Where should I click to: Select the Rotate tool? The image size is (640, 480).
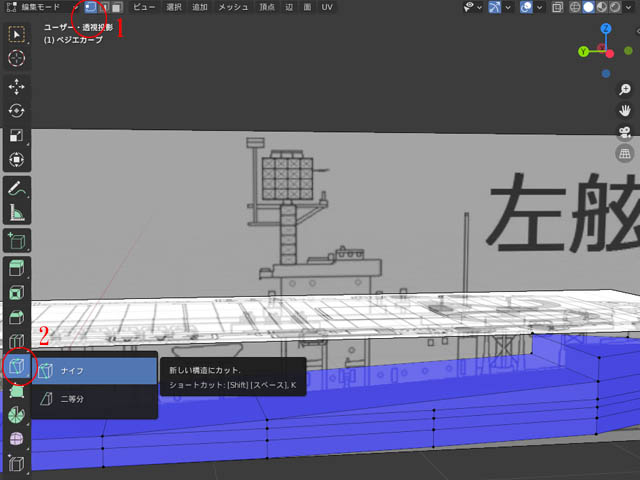click(17, 111)
